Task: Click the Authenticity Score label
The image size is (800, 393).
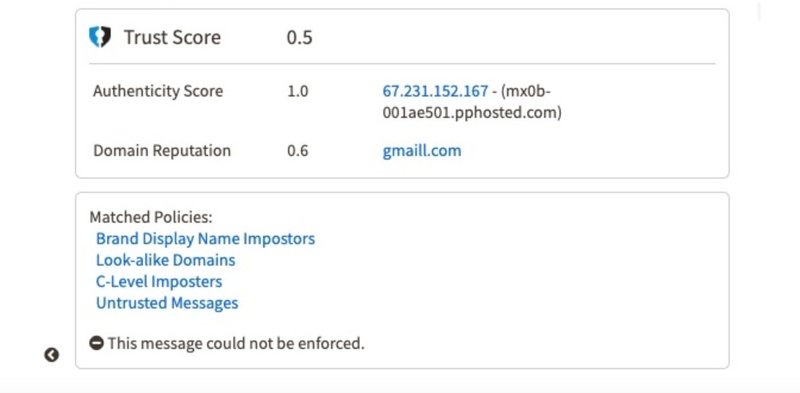Action: point(158,91)
